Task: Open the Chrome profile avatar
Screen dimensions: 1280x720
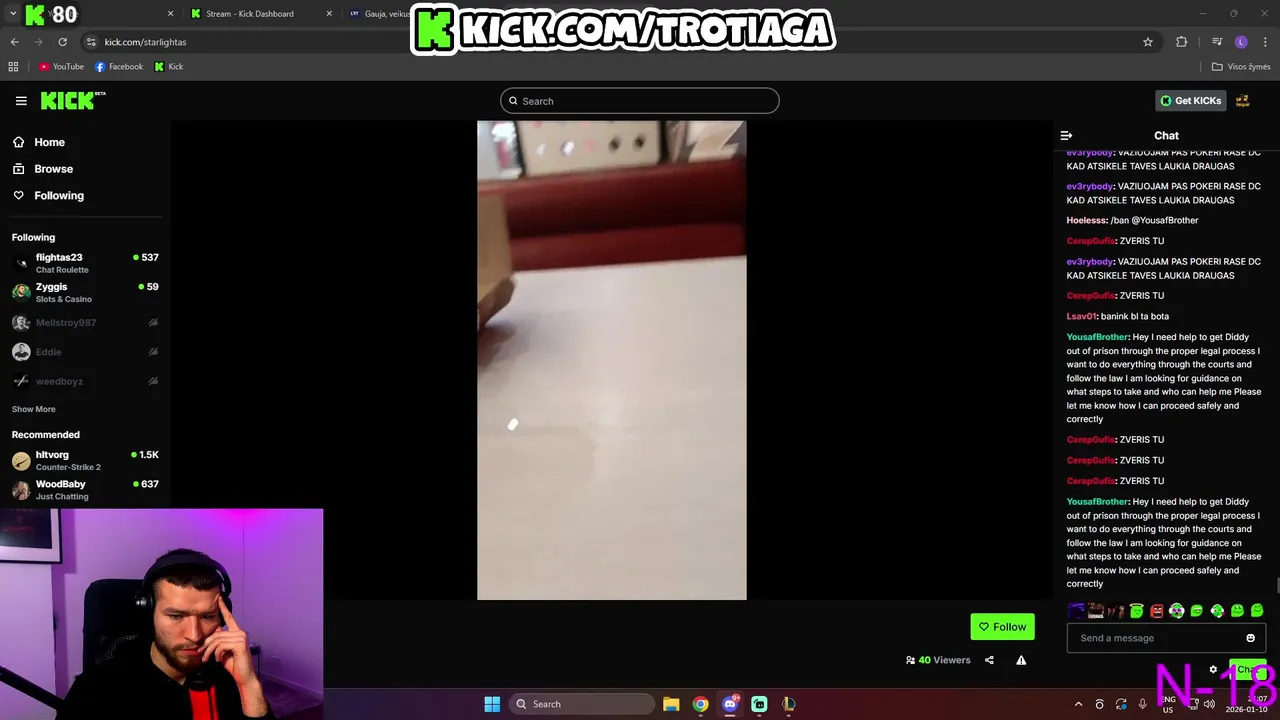Action: tap(1241, 42)
